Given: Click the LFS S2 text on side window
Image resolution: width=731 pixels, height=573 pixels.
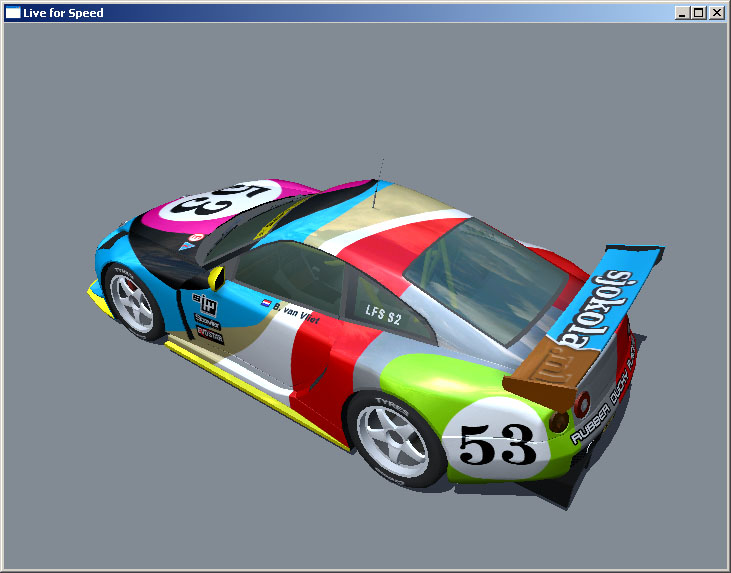Looking at the screenshot, I should (x=383, y=315).
